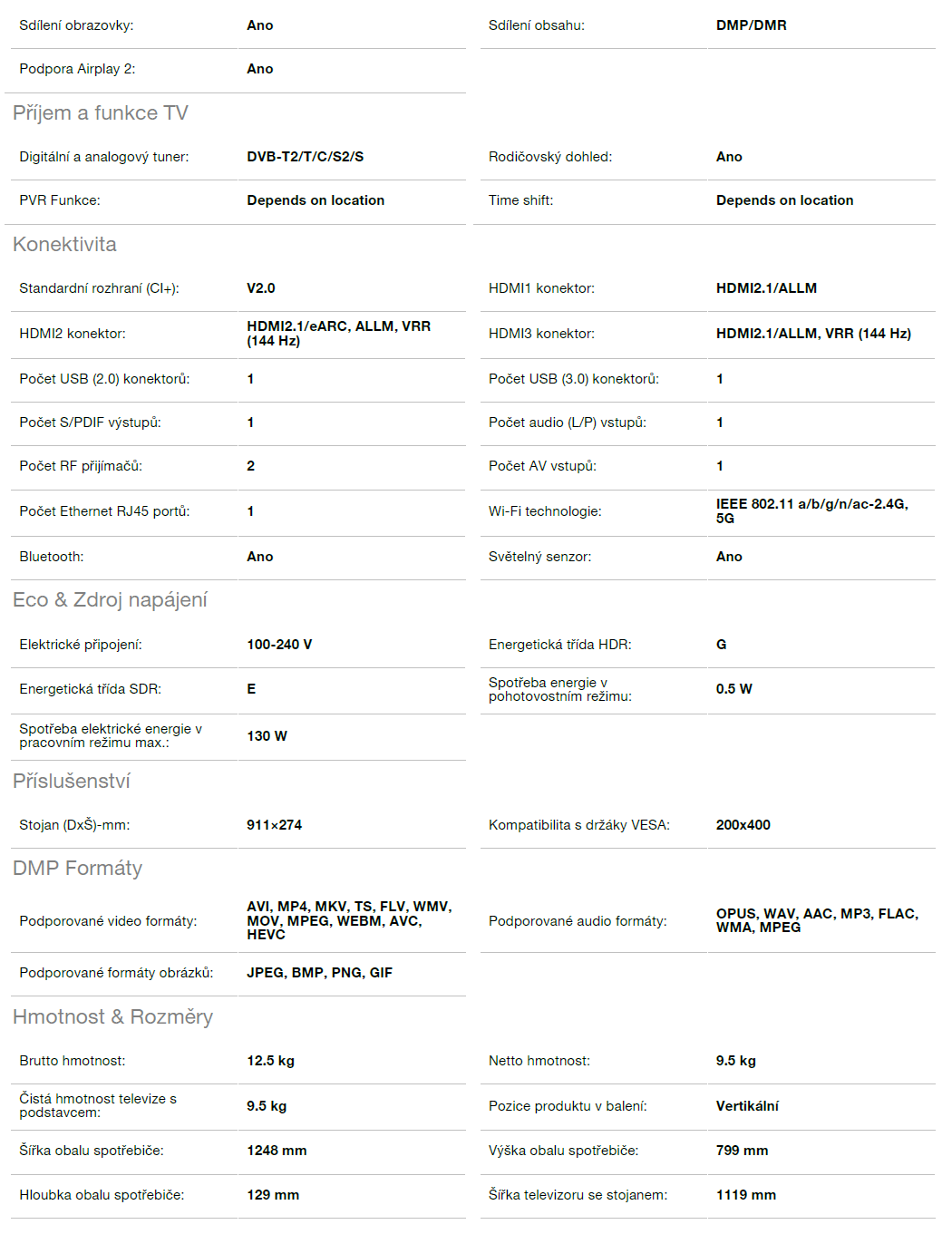Click the VESA compatibility value 200x400

click(743, 825)
